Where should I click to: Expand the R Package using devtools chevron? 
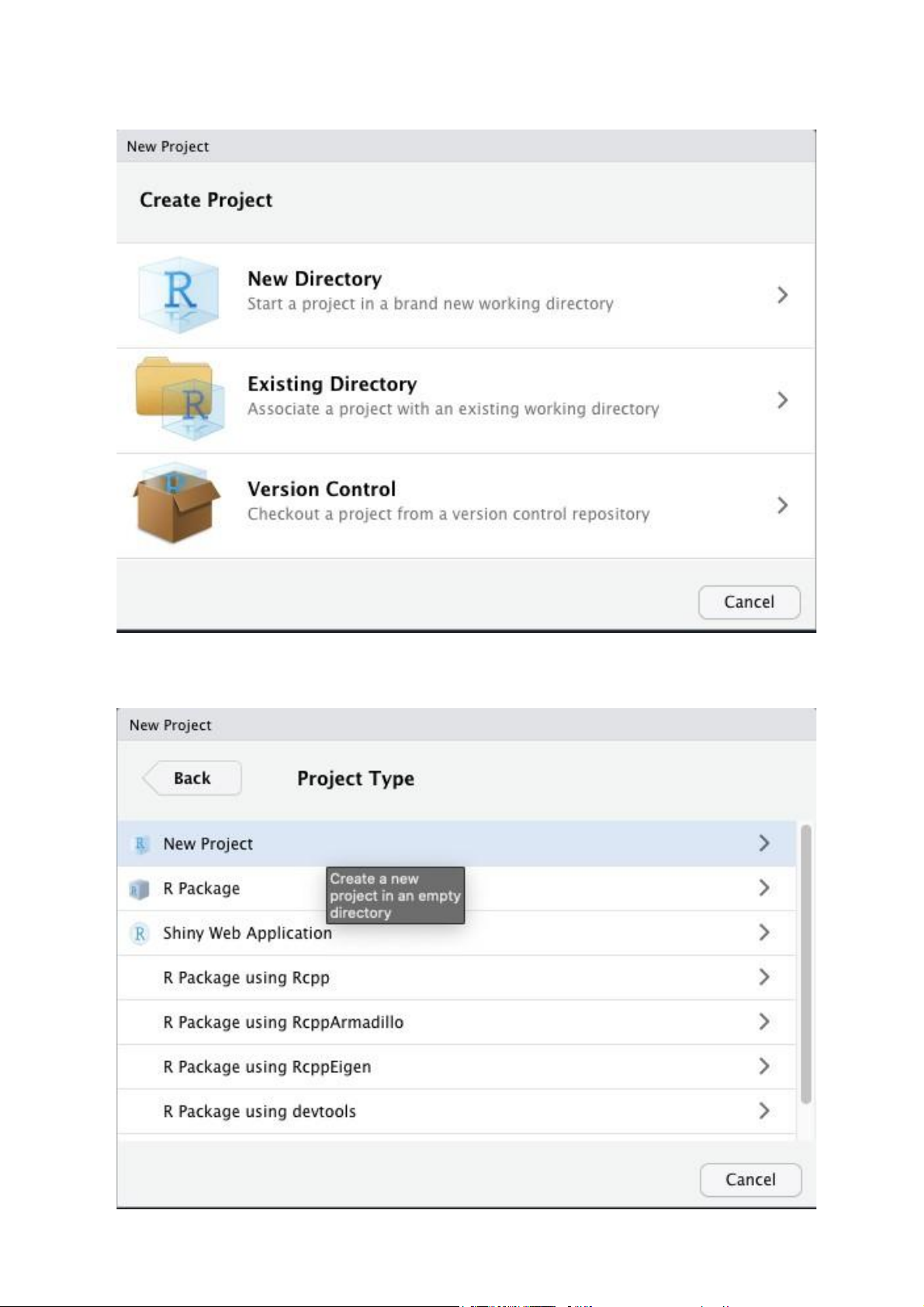[x=764, y=1111]
